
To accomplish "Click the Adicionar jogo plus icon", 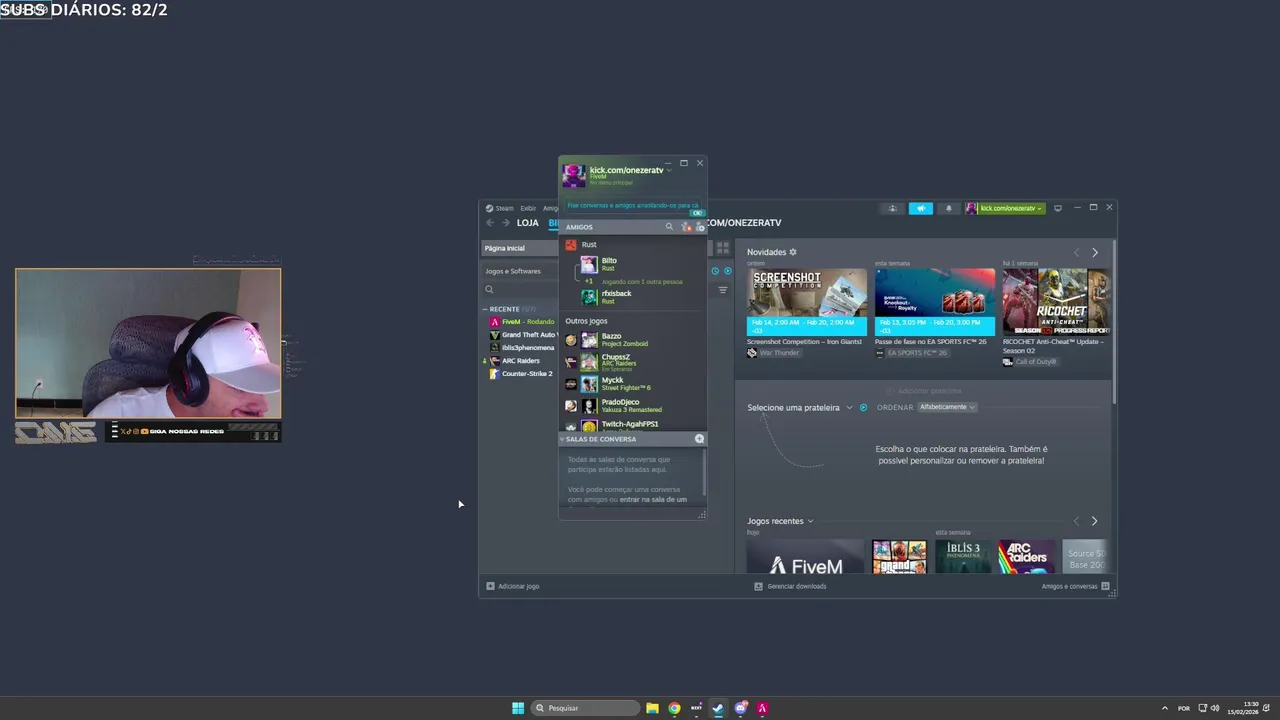I will tap(490, 586).
